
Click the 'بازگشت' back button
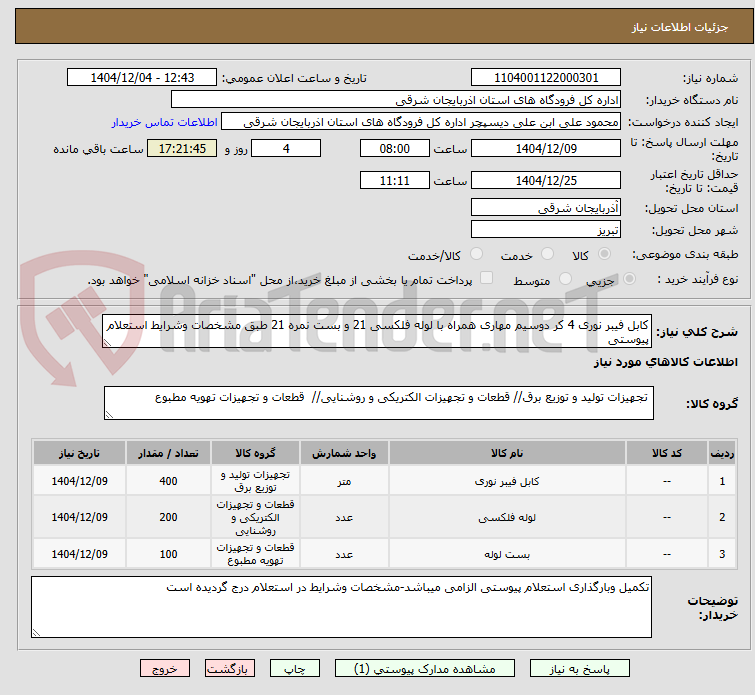click(229, 669)
